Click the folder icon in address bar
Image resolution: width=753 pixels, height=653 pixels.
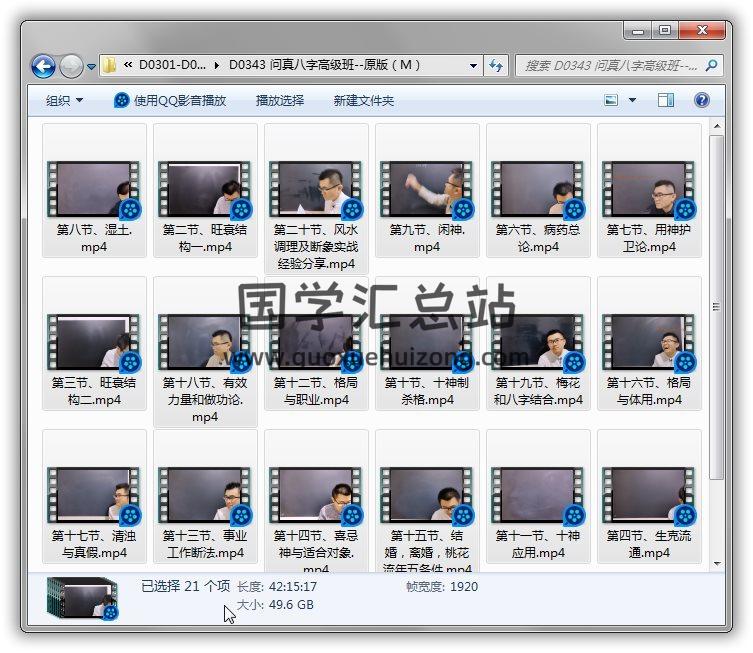111,66
